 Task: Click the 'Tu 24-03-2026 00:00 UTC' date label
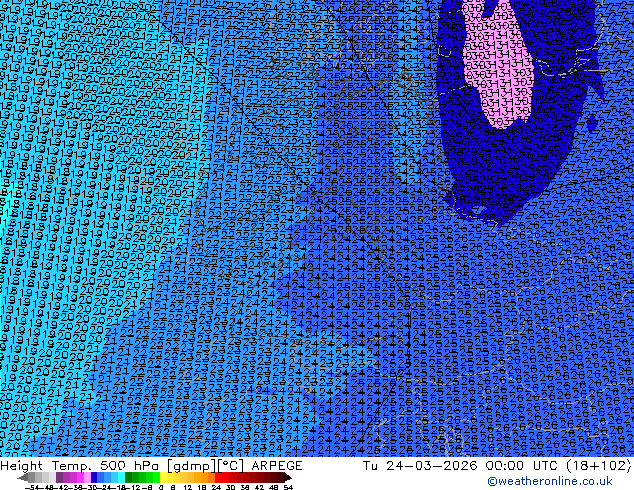[x=460, y=466]
